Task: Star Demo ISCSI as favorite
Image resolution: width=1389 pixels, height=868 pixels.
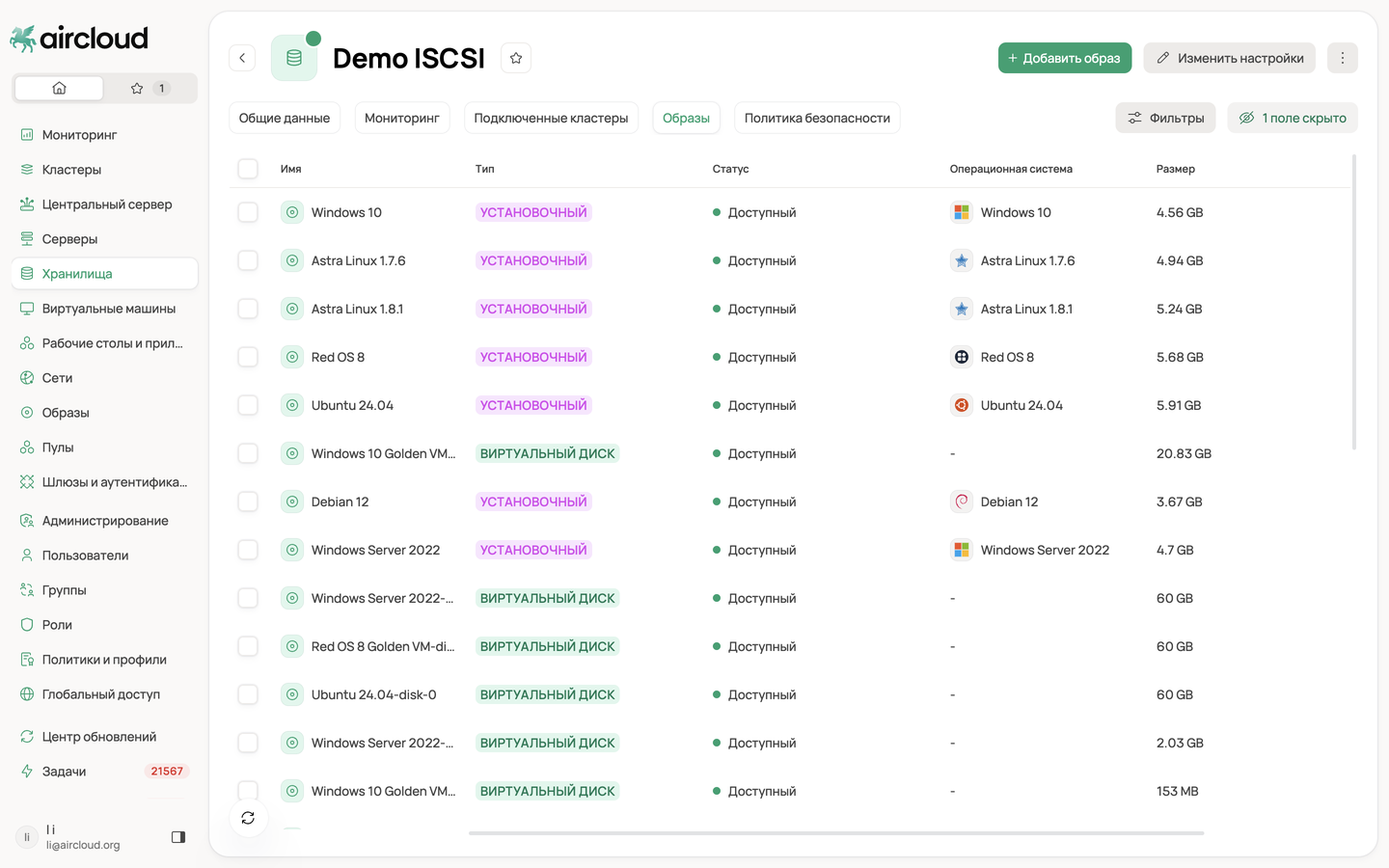Action: 516,58
